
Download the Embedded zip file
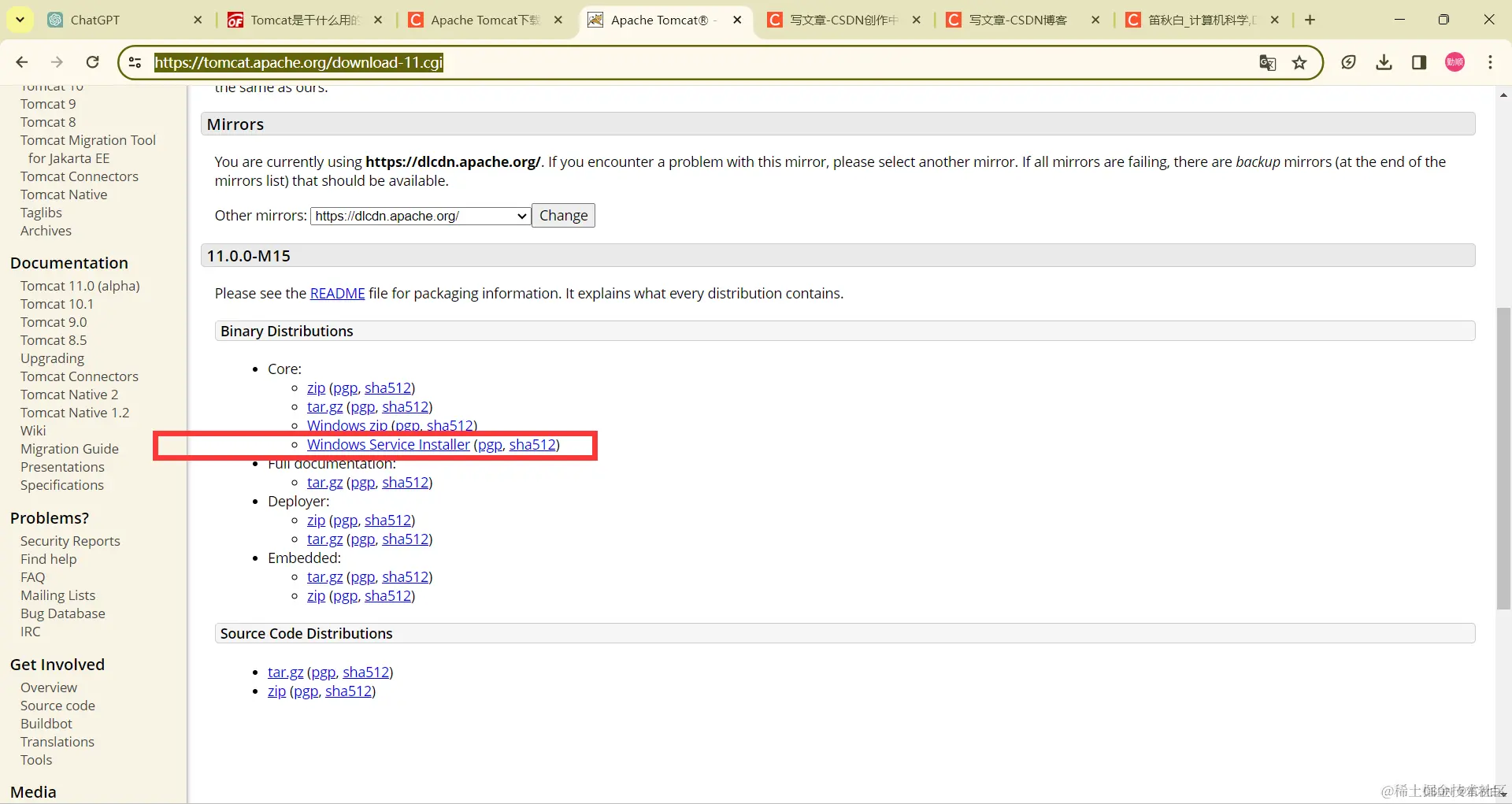tap(316, 596)
